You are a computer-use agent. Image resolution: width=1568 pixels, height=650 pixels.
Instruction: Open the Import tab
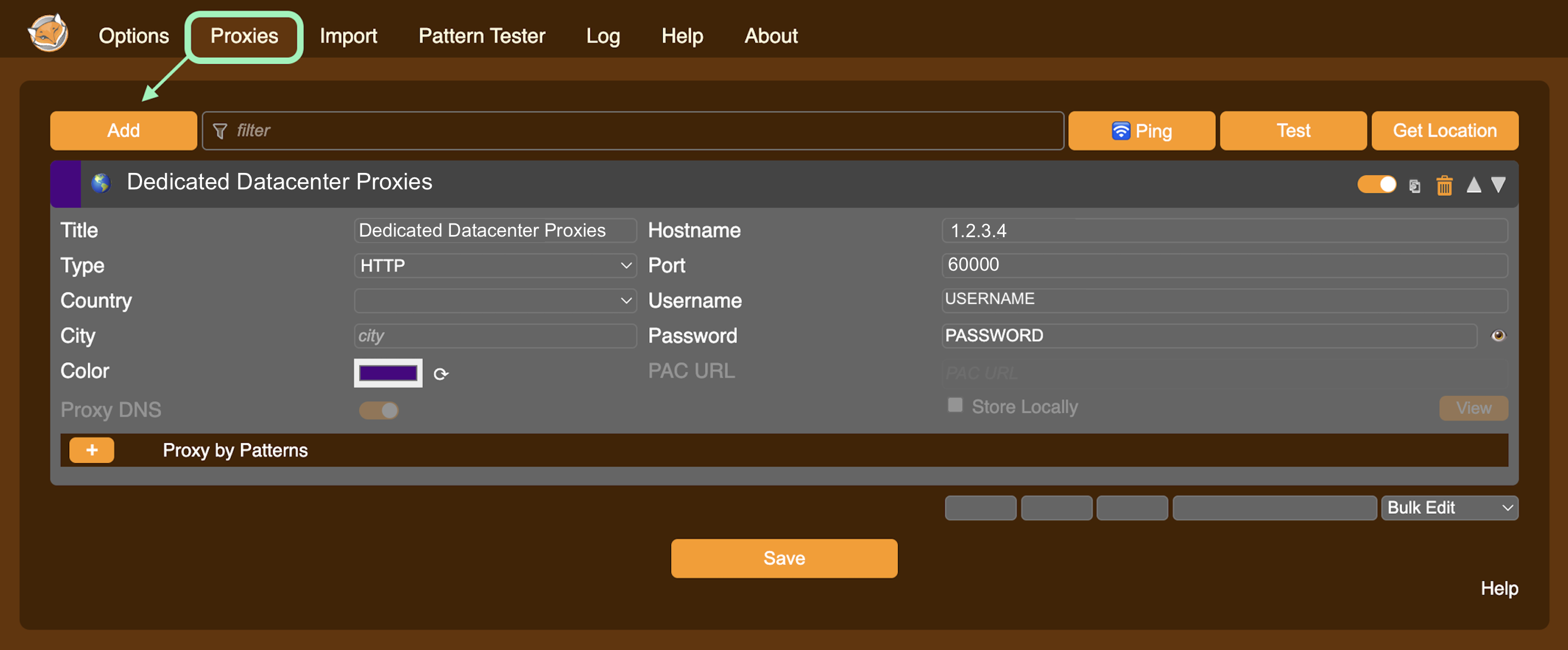(x=348, y=36)
